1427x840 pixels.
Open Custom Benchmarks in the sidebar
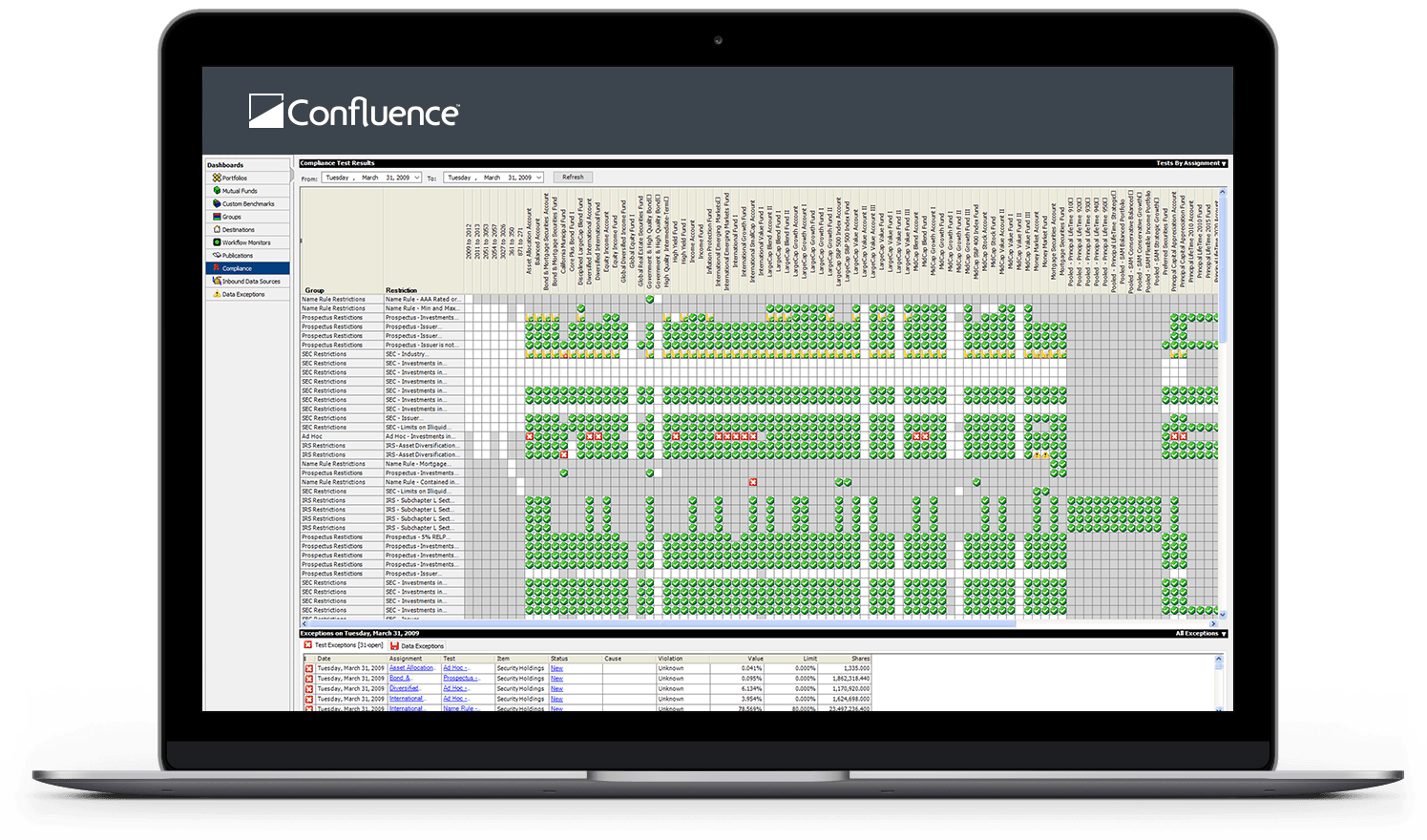coord(247,204)
